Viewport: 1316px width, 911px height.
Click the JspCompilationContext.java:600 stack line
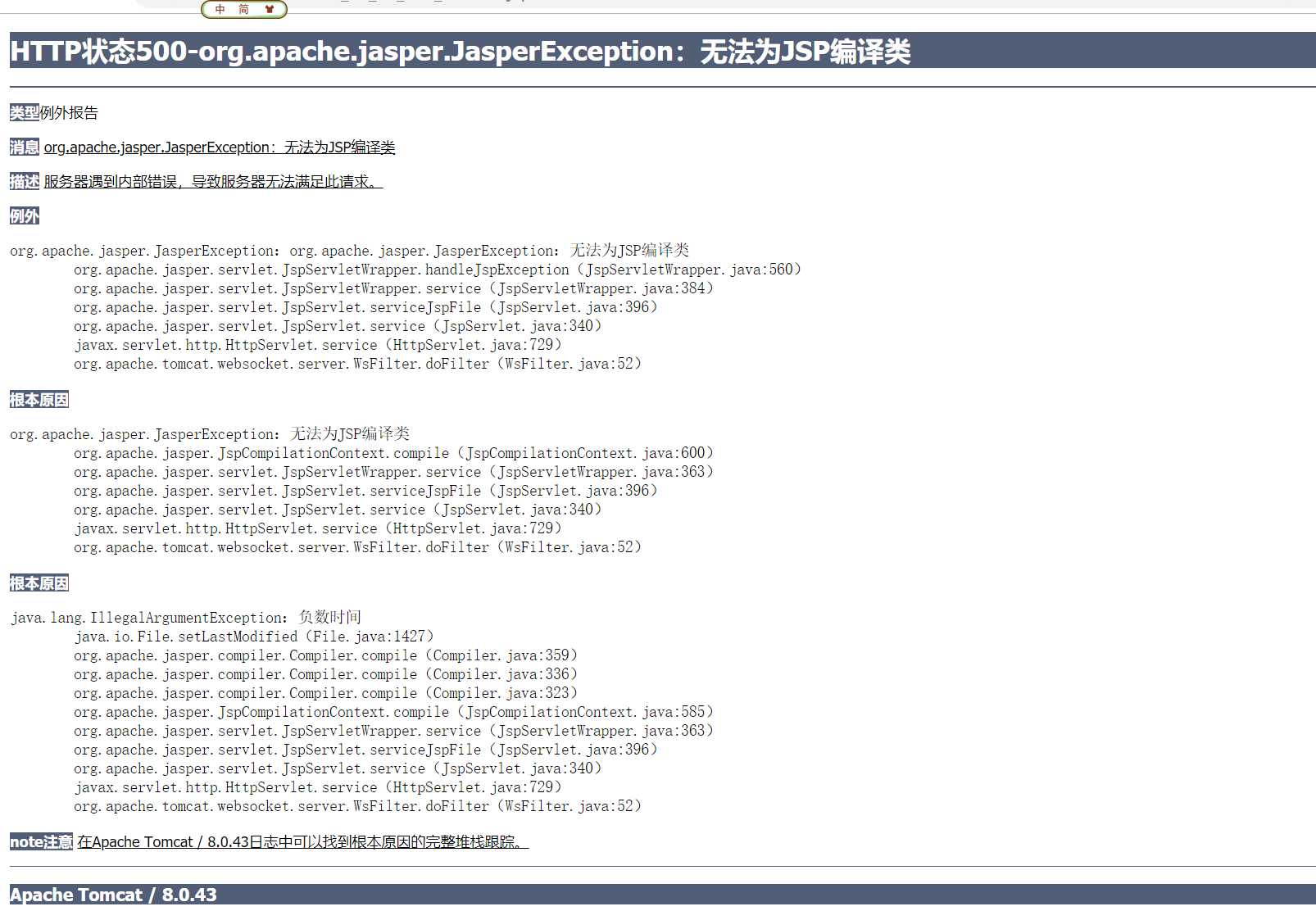pos(394,453)
